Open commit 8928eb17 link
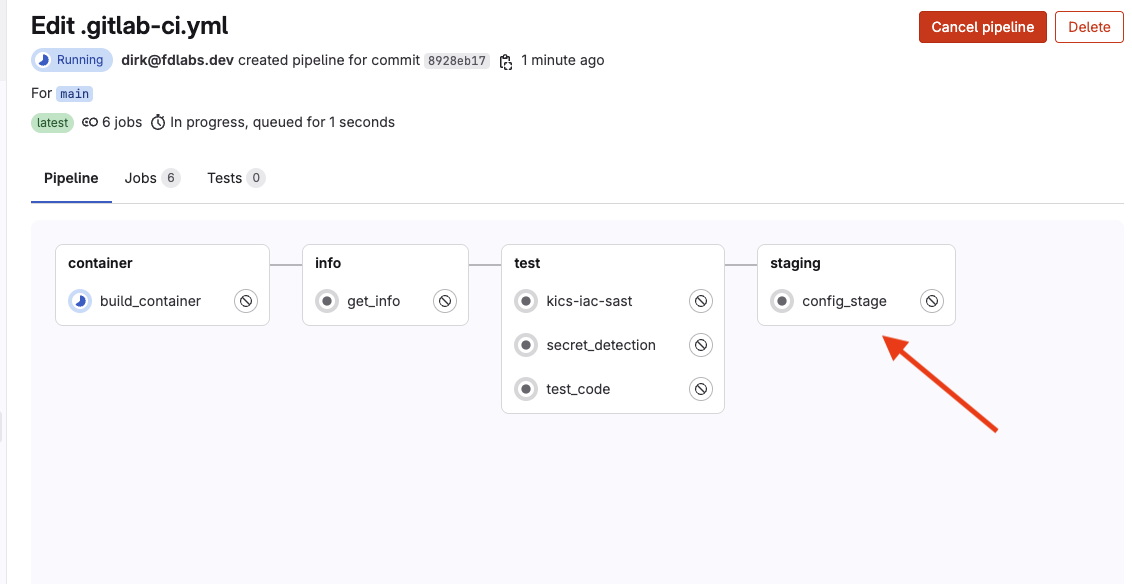 457,61
